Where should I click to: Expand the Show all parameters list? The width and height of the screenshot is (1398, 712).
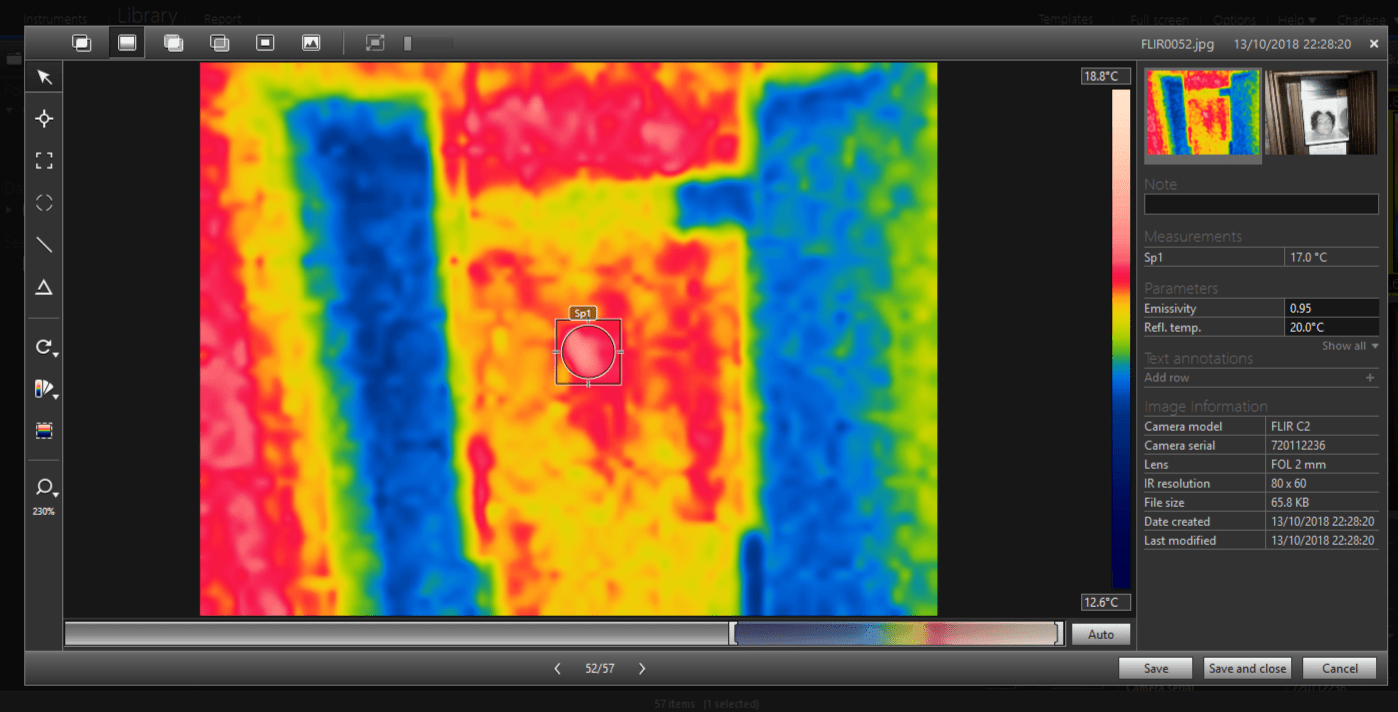click(x=1349, y=346)
